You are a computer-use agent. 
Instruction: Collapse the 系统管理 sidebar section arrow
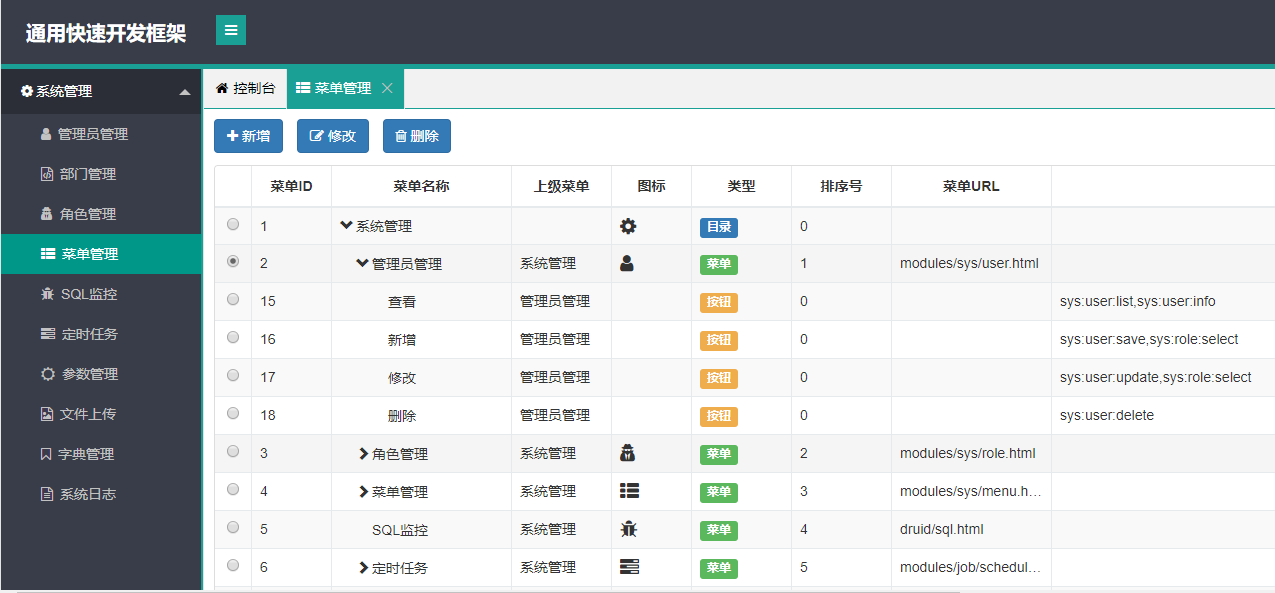(185, 92)
